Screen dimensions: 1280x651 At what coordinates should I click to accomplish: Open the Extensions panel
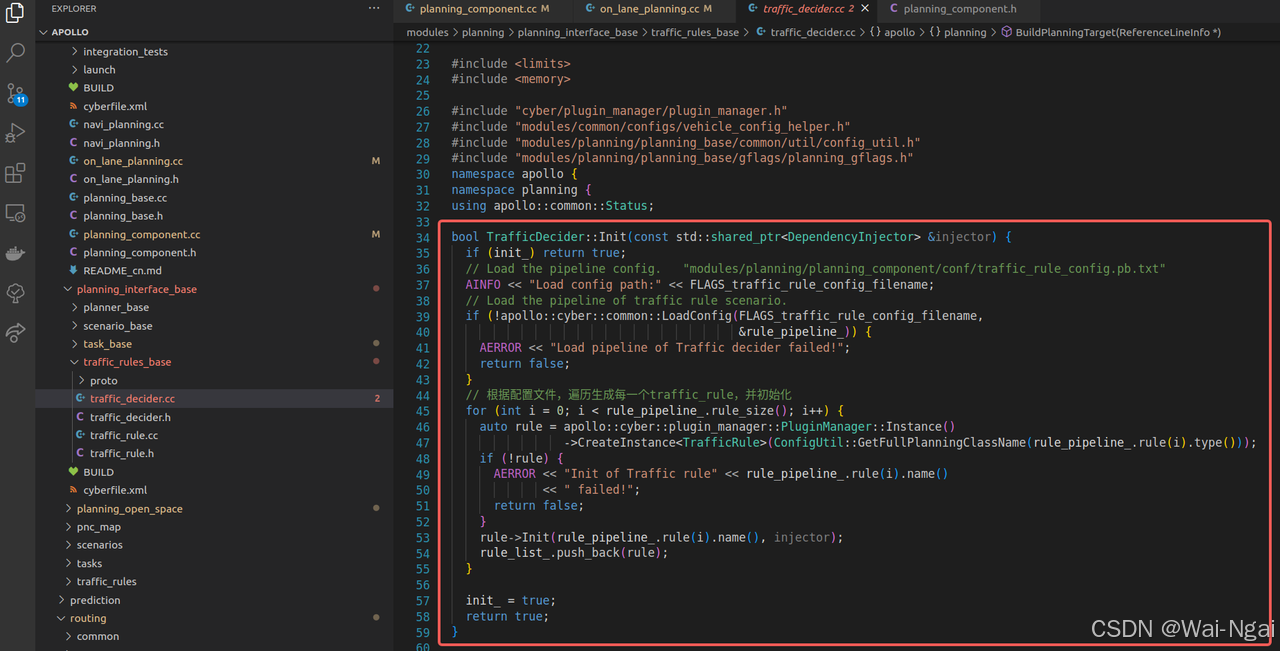(15, 172)
